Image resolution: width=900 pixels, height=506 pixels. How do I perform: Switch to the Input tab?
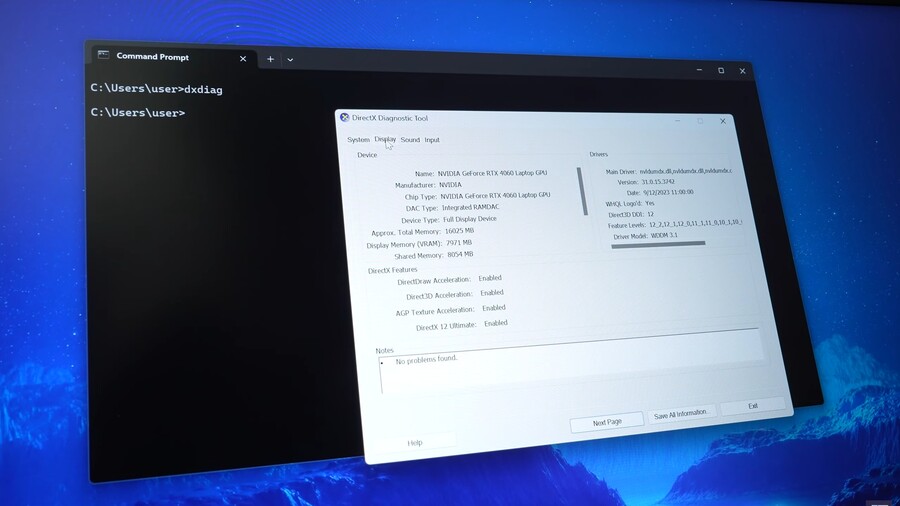pos(432,139)
